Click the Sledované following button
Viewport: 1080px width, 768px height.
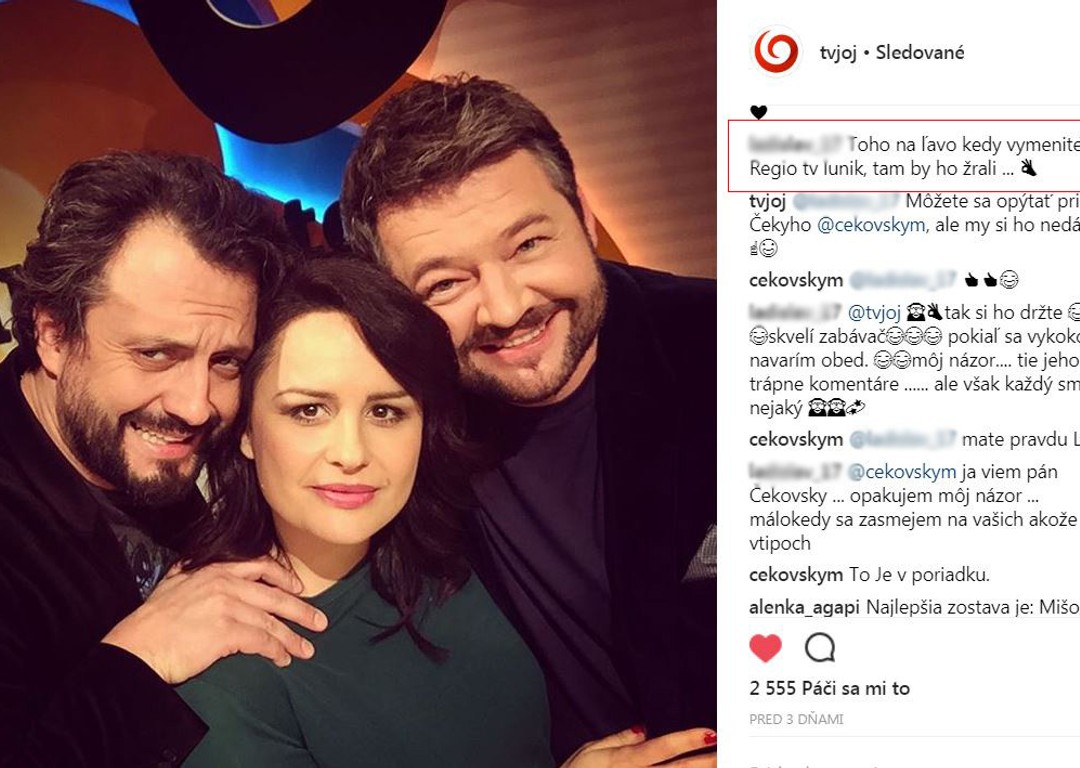[x=920, y=52]
